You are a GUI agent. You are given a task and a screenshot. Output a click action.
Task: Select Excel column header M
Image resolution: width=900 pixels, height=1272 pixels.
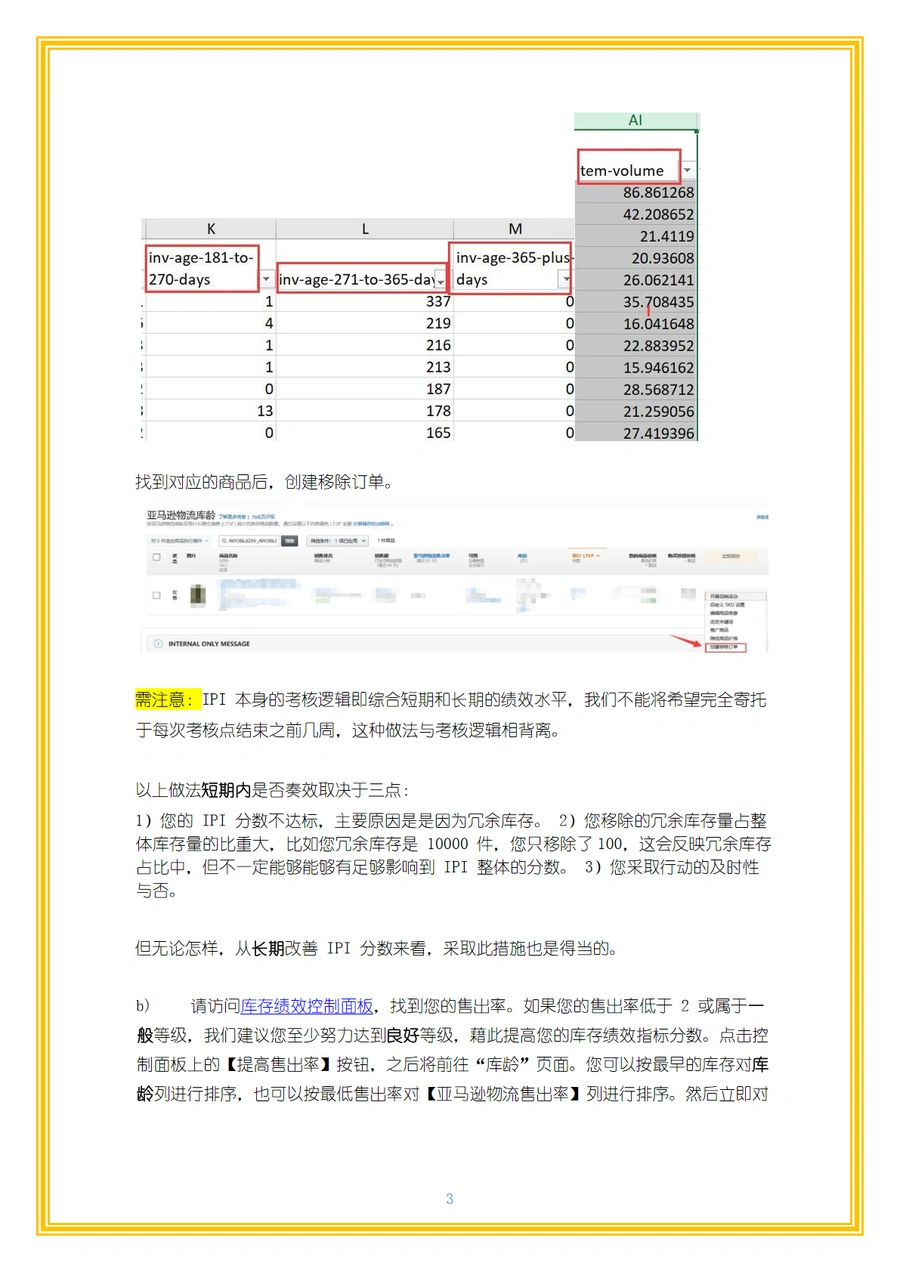(515, 229)
